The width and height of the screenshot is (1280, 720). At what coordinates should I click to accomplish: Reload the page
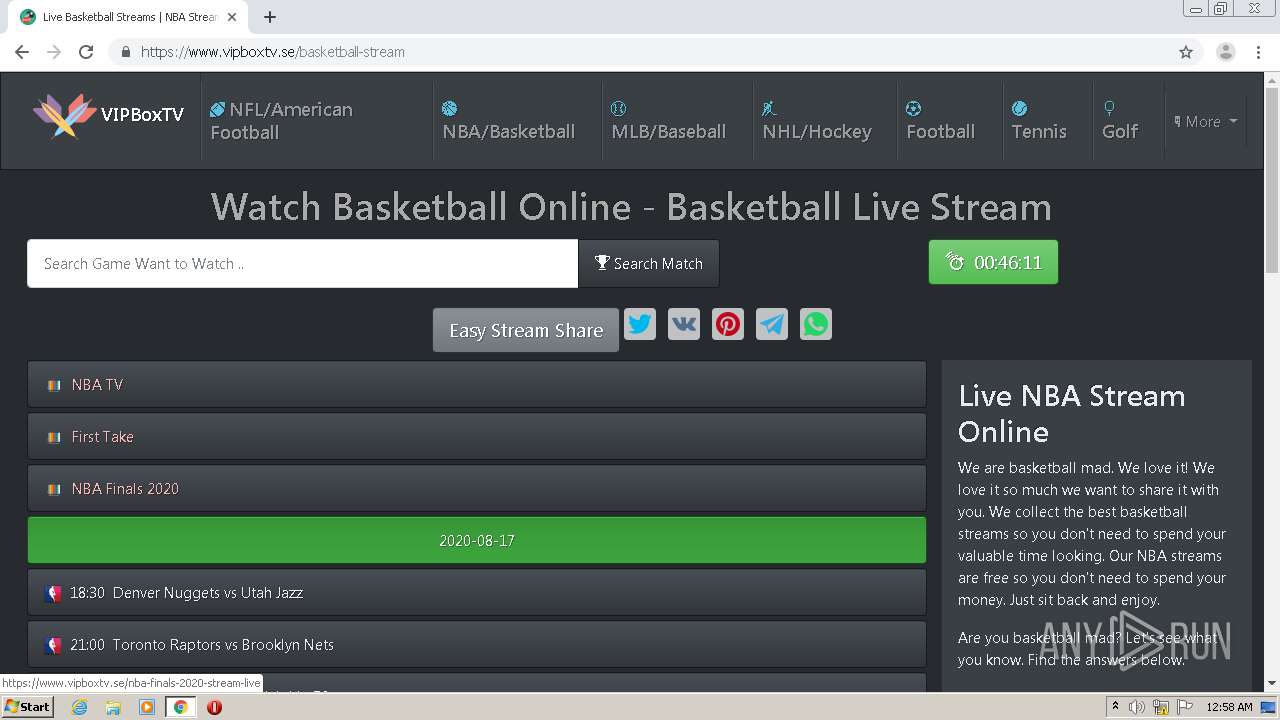tap(86, 52)
